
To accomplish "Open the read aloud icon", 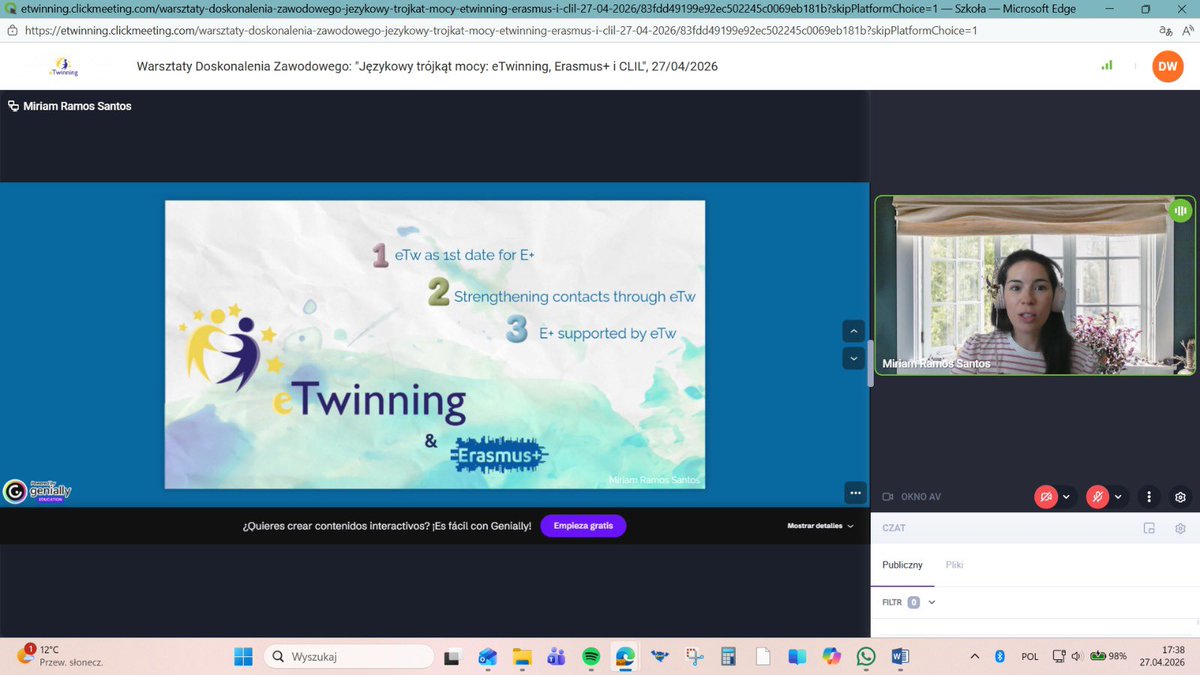I will [1188, 30].
